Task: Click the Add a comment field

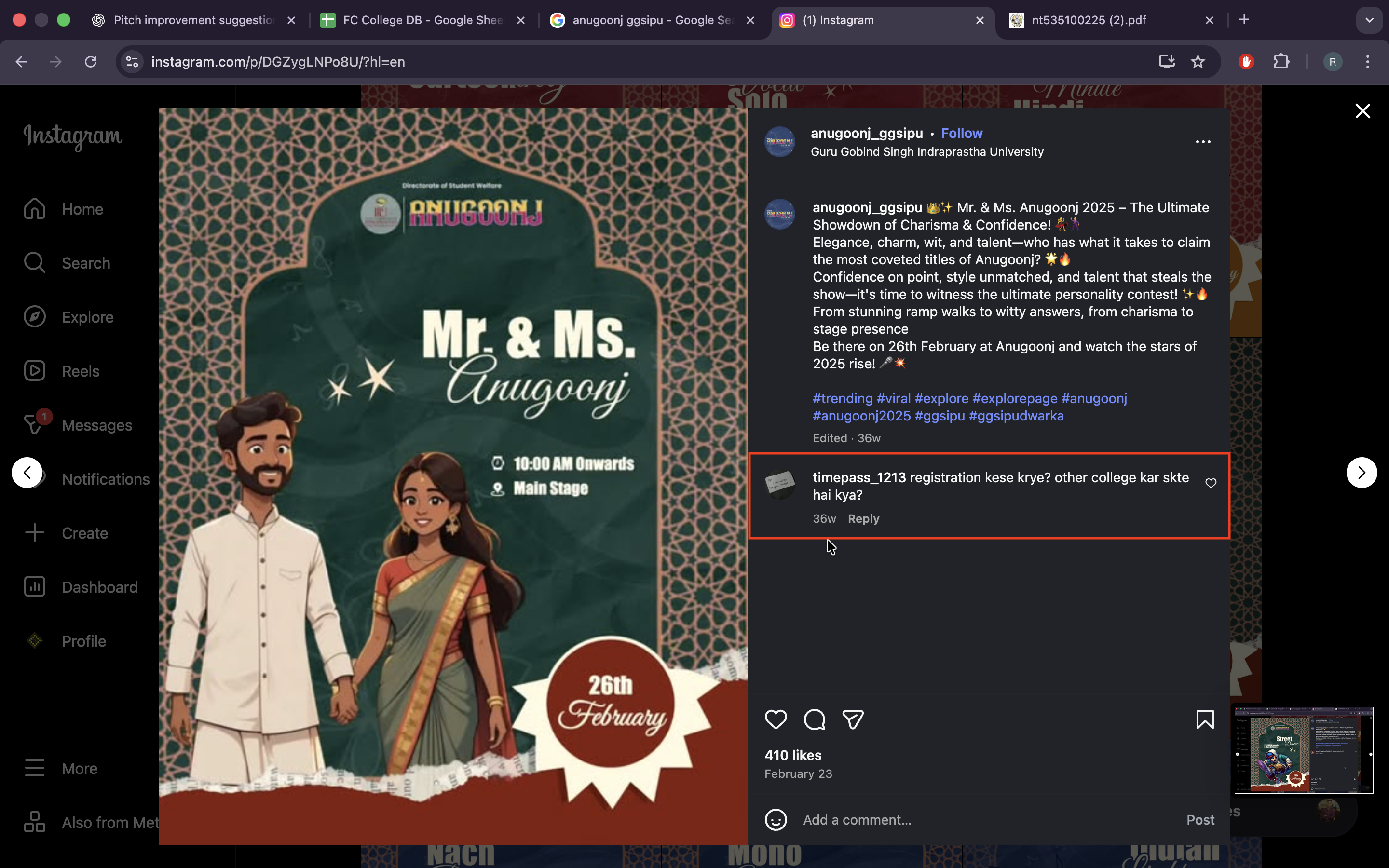Action: [x=976, y=820]
